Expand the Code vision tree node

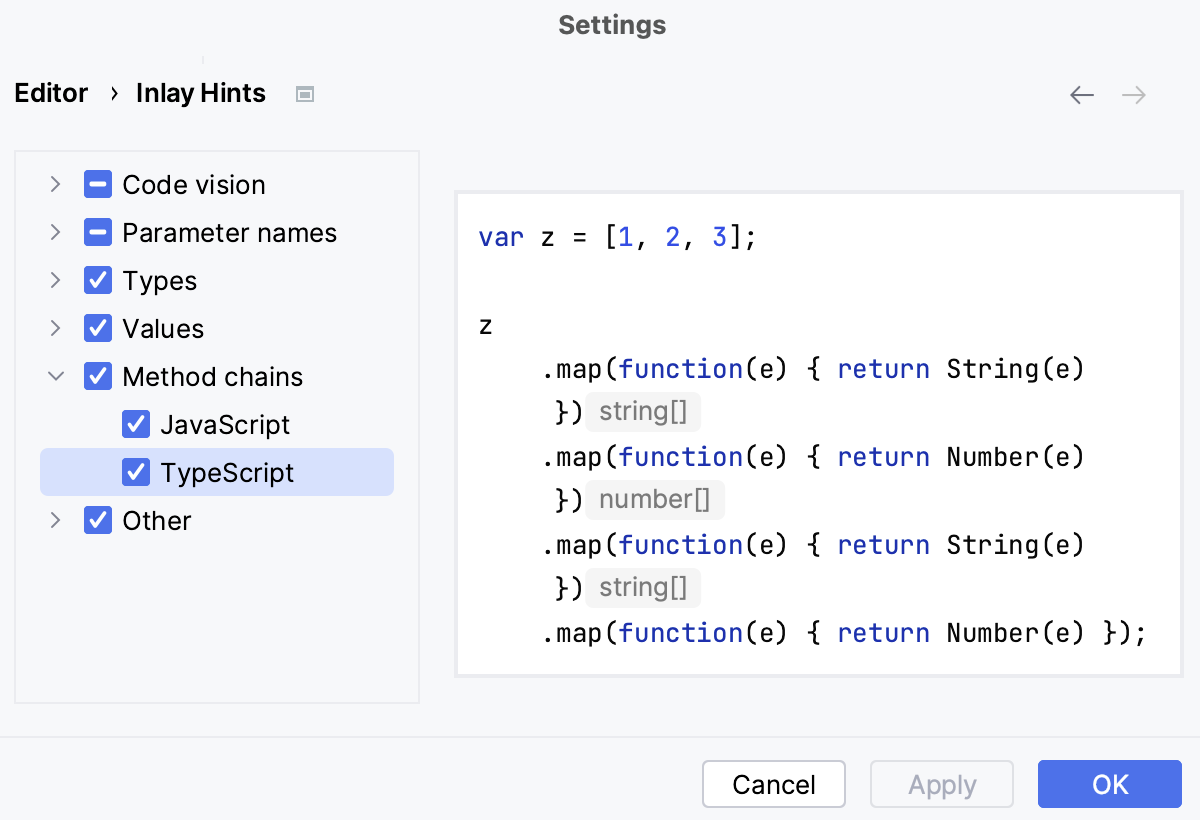point(55,184)
